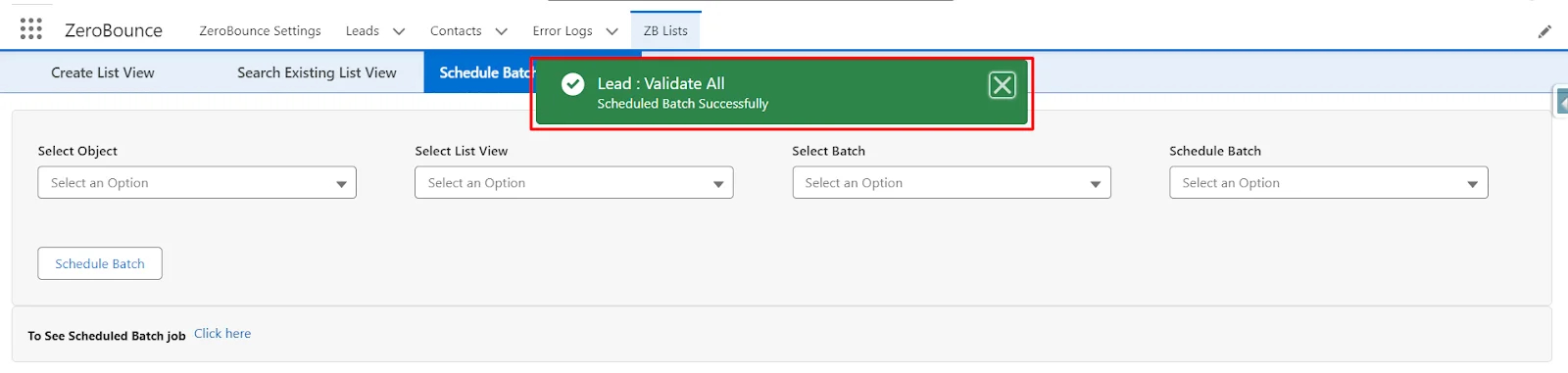Screen dimensions: 1568x373
Task: Select the ZB Lists tab
Action: click(665, 30)
